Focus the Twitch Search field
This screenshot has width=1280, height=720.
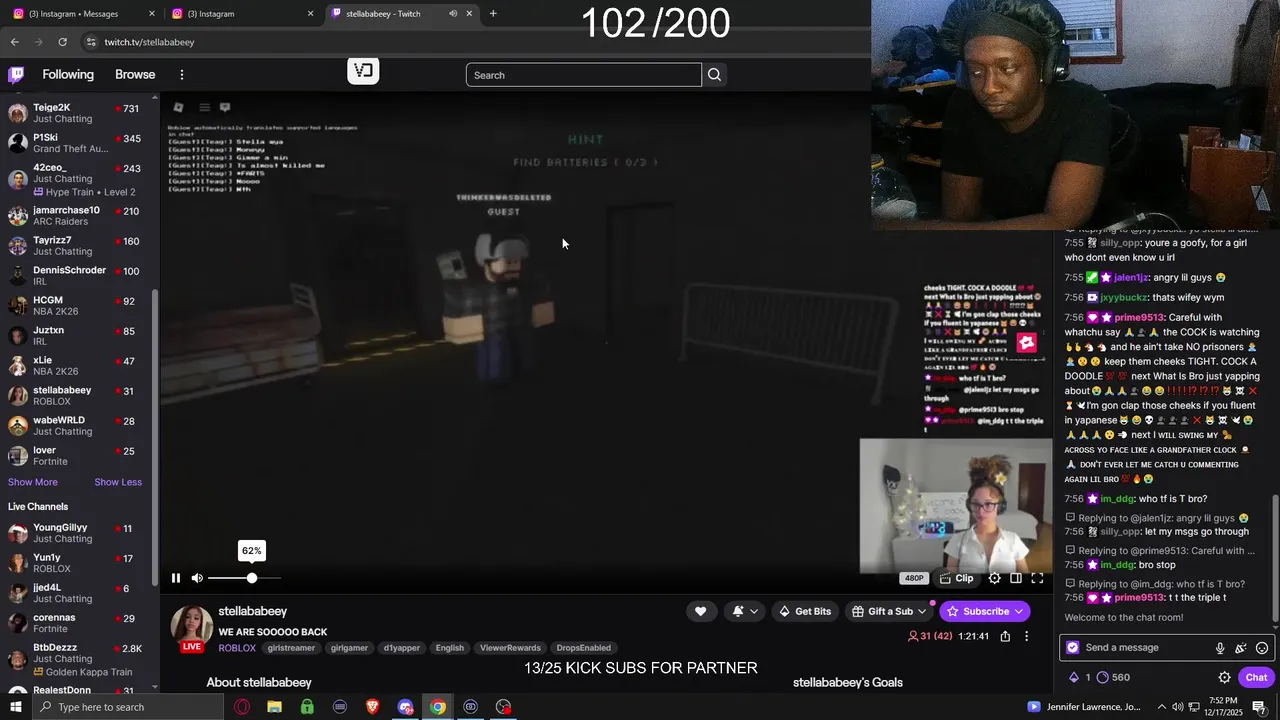[584, 75]
